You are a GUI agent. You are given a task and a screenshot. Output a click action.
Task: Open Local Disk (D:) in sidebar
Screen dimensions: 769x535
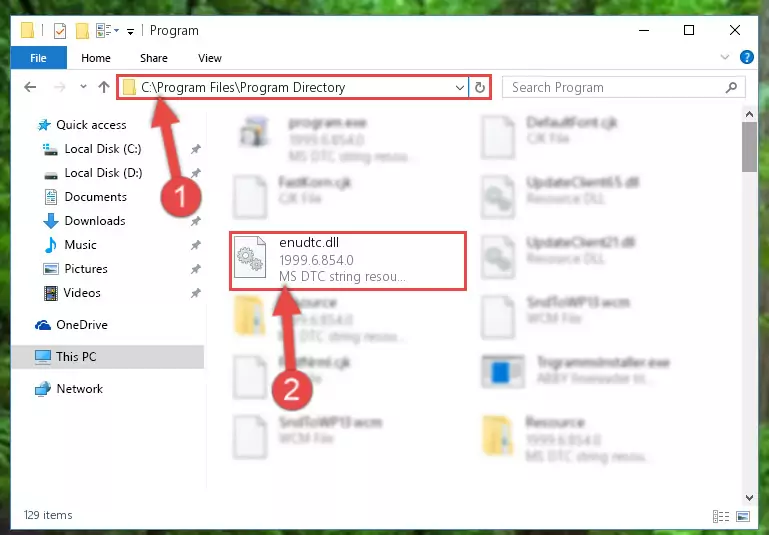coord(103,173)
